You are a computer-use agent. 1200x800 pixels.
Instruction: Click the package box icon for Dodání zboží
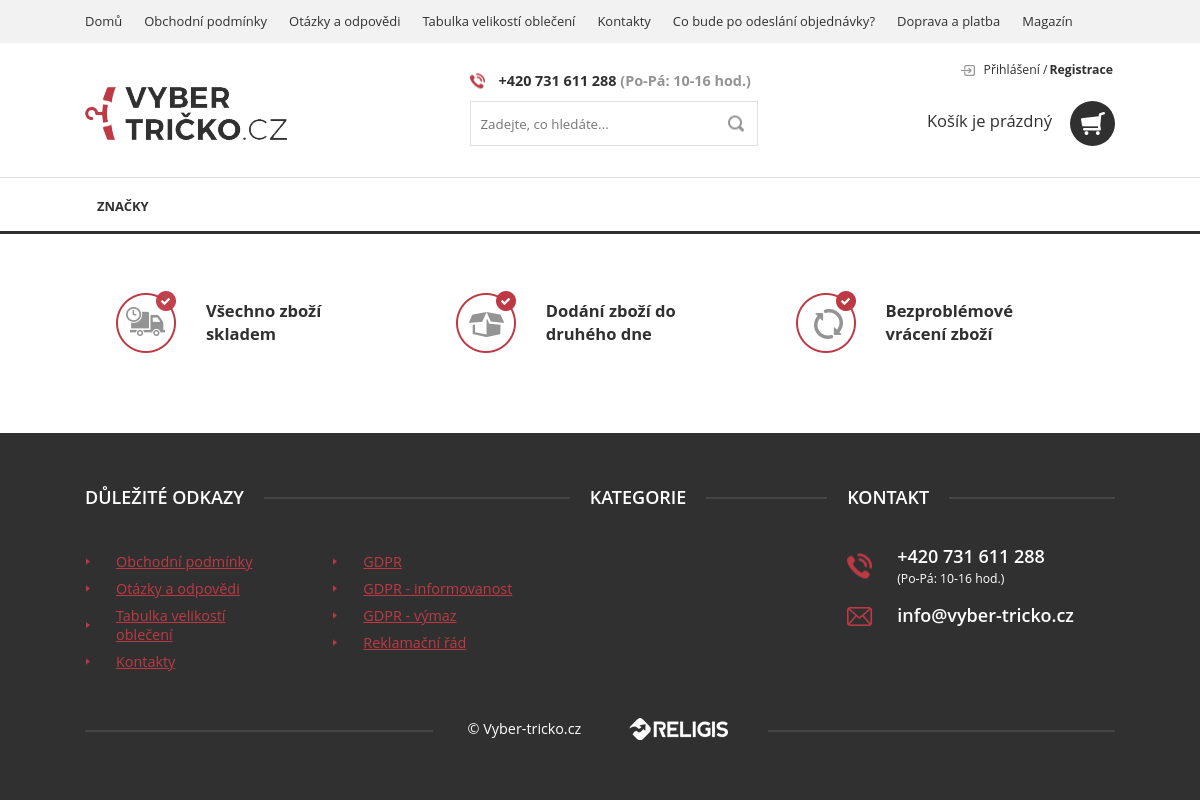(486, 322)
